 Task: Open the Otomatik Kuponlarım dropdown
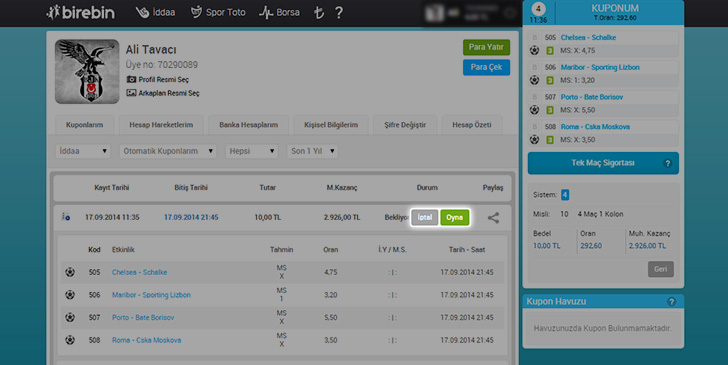tap(168, 151)
